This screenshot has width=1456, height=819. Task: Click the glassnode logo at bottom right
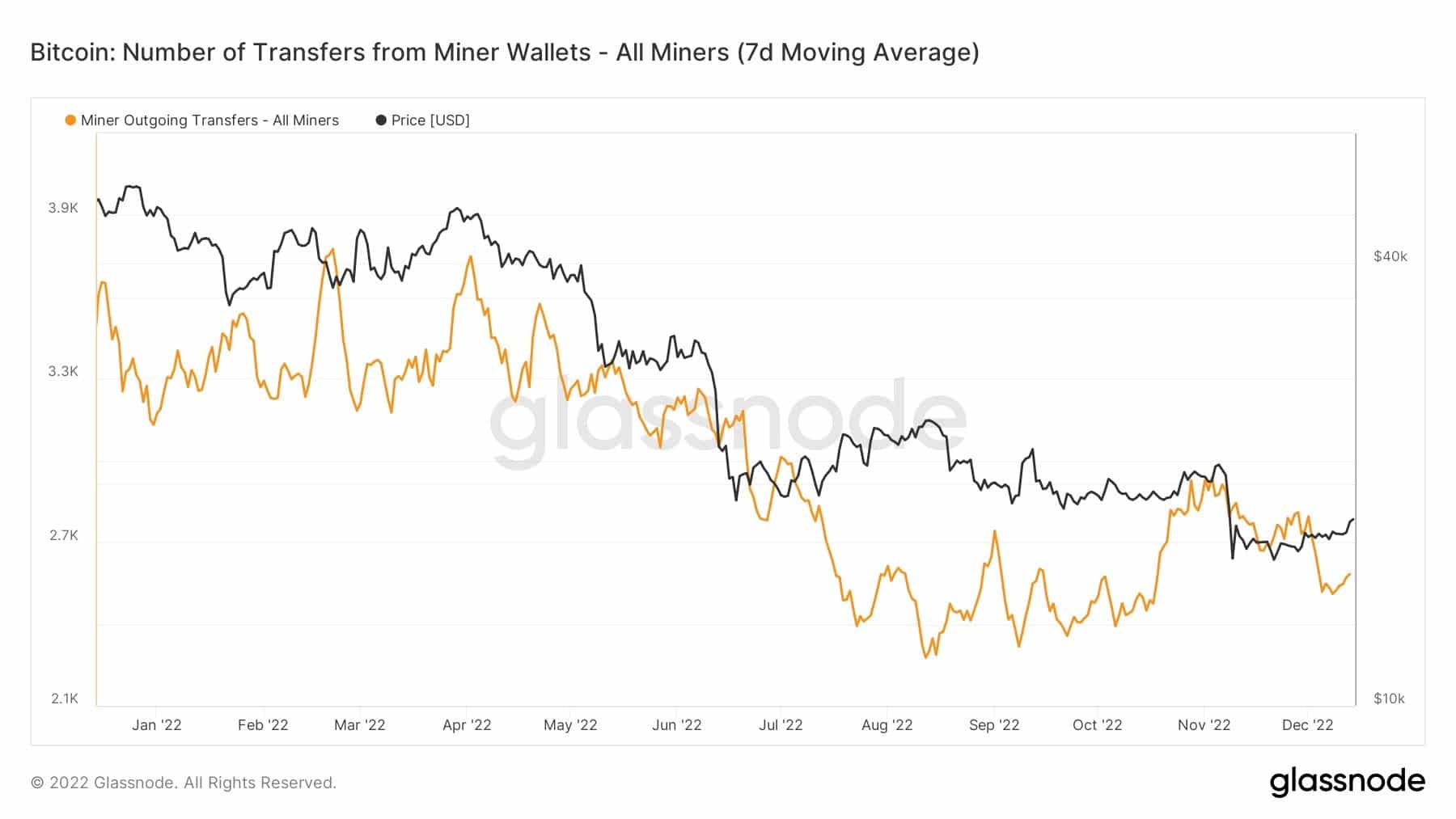click(x=1347, y=782)
